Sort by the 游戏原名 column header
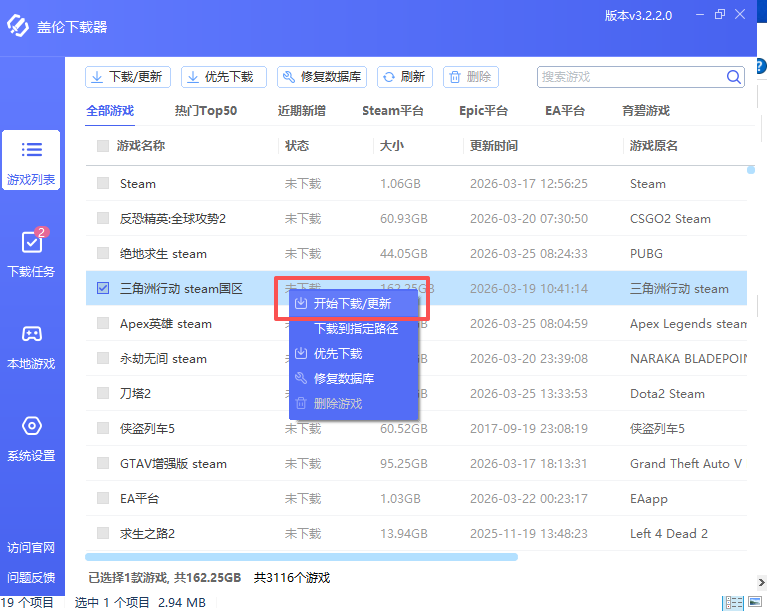 654,146
